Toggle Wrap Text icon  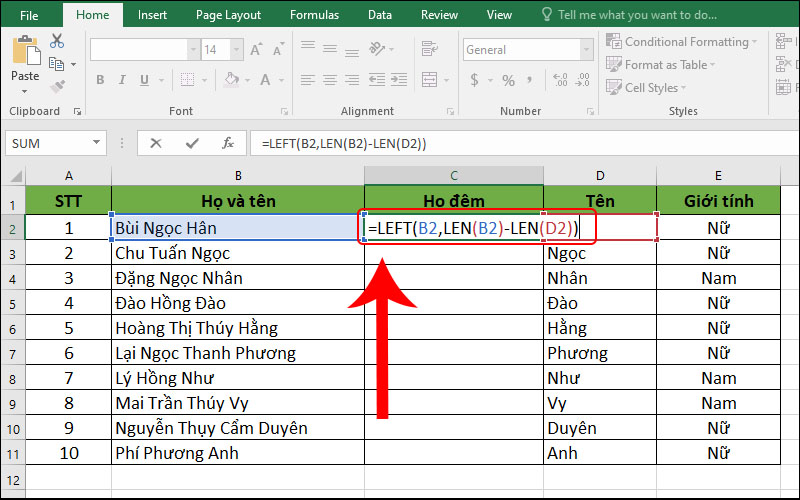(x=430, y=49)
